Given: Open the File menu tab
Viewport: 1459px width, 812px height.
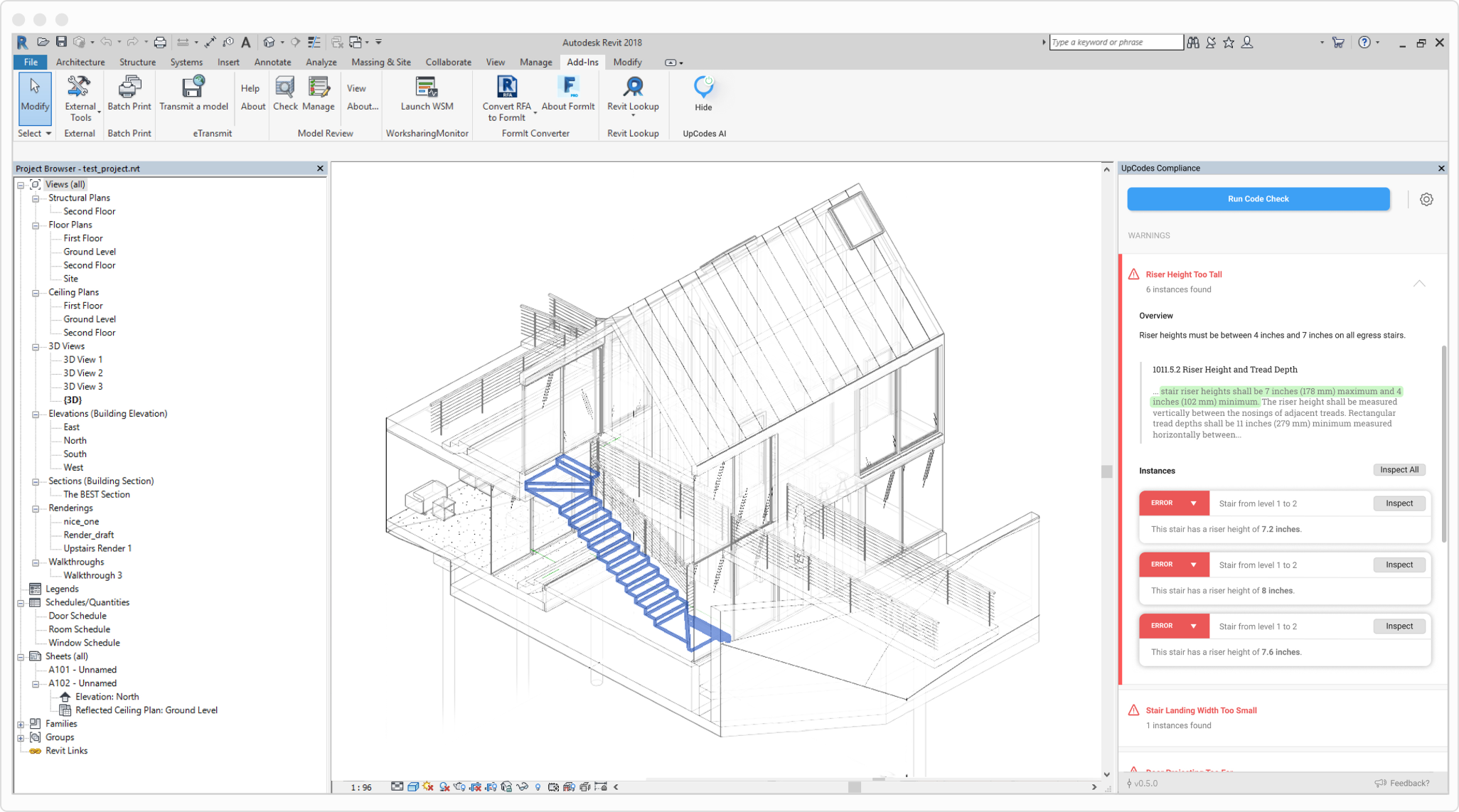Looking at the screenshot, I should click(x=31, y=62).
